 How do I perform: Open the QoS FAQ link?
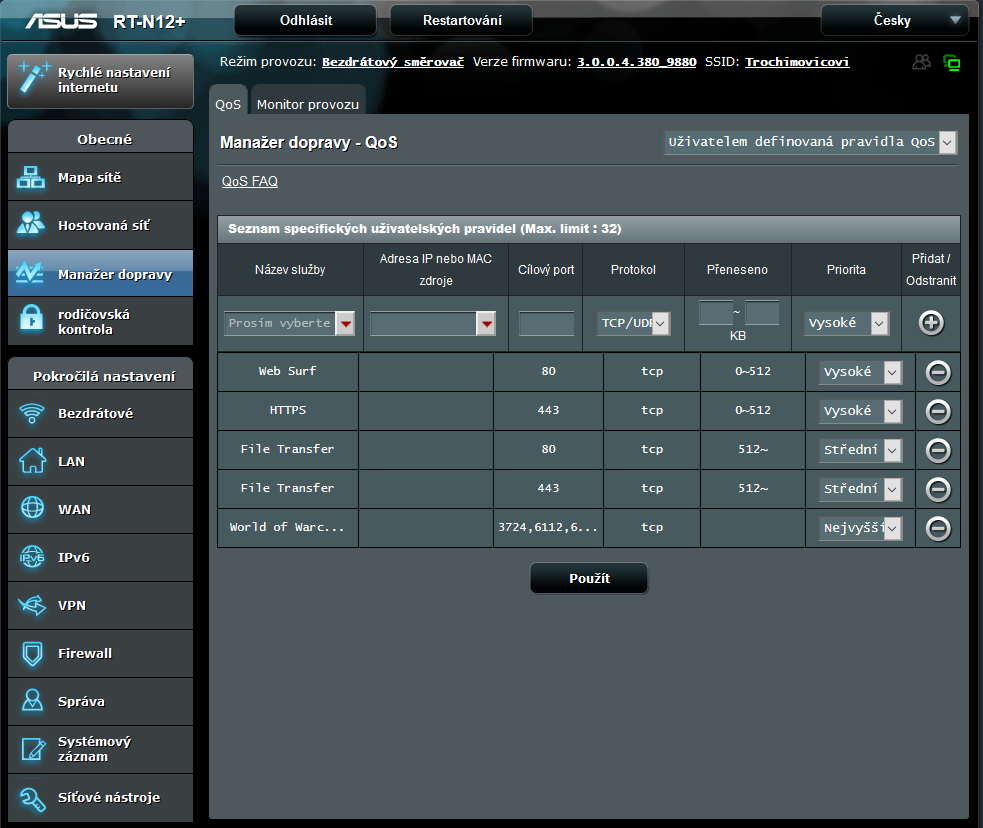pyautogui.click(x=250, y=181)
